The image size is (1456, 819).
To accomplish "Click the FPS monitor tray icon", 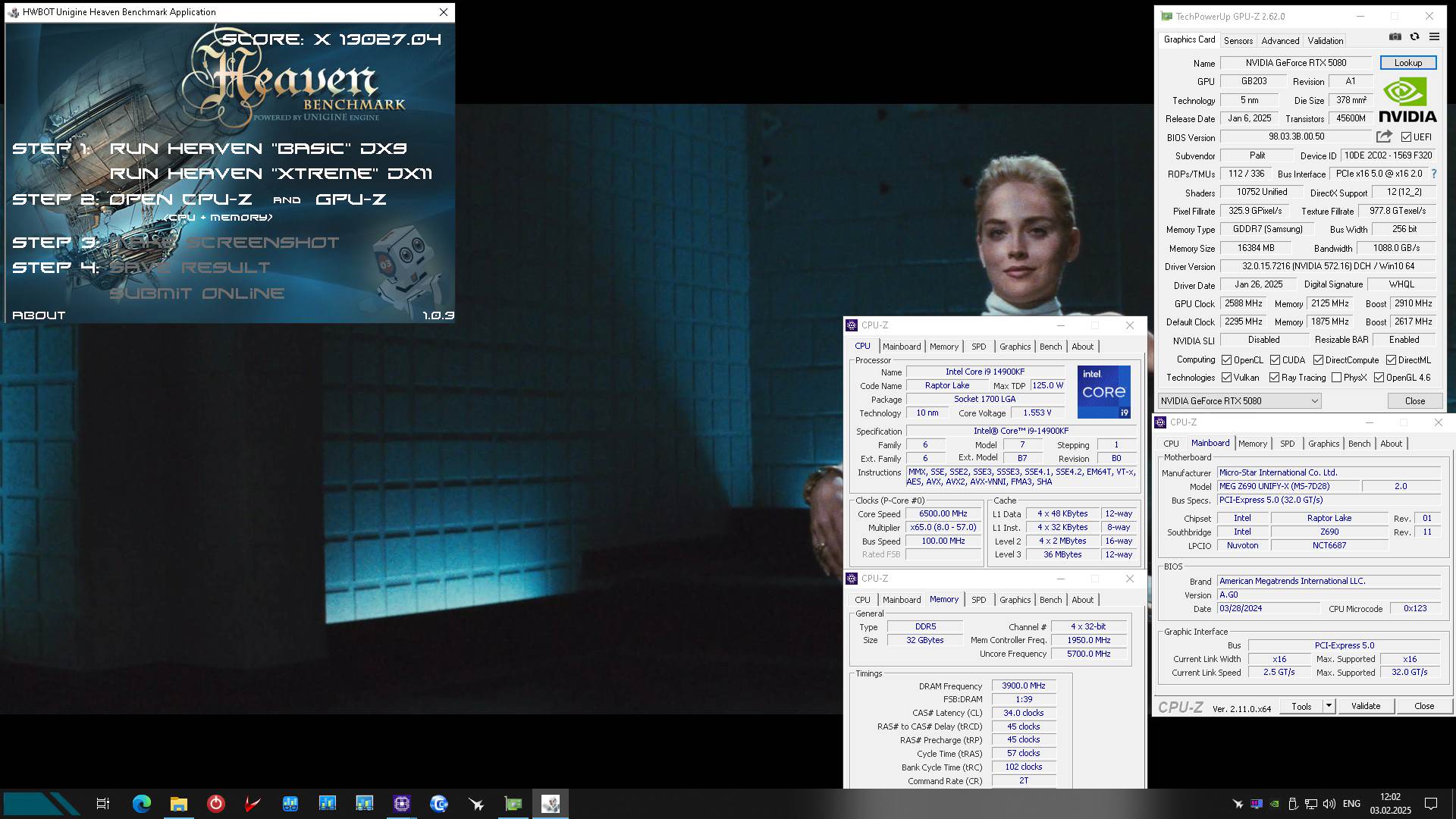I will 1257,804.
